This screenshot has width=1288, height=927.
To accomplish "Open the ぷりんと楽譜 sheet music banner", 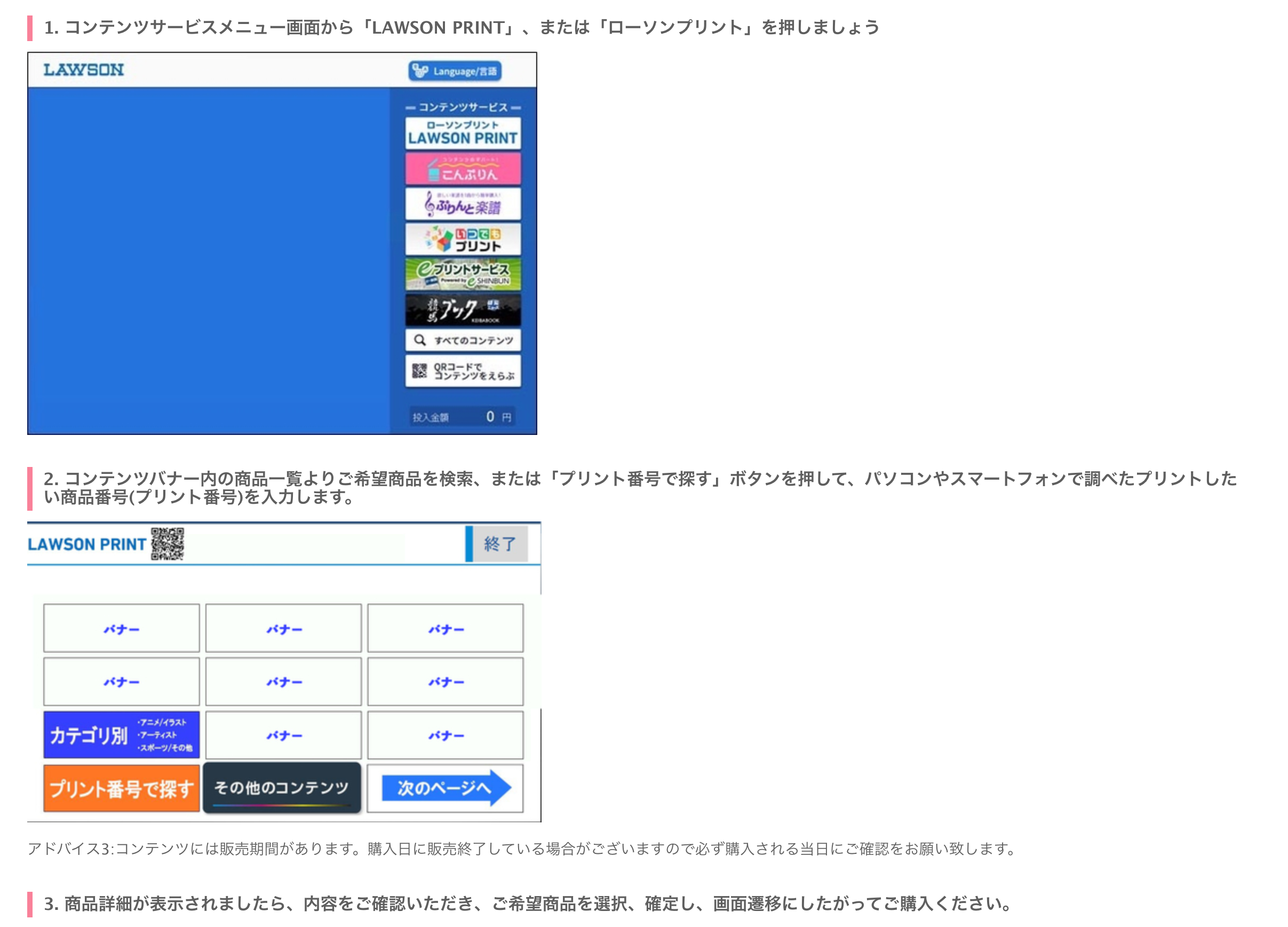I will click(x=462, y=204).
